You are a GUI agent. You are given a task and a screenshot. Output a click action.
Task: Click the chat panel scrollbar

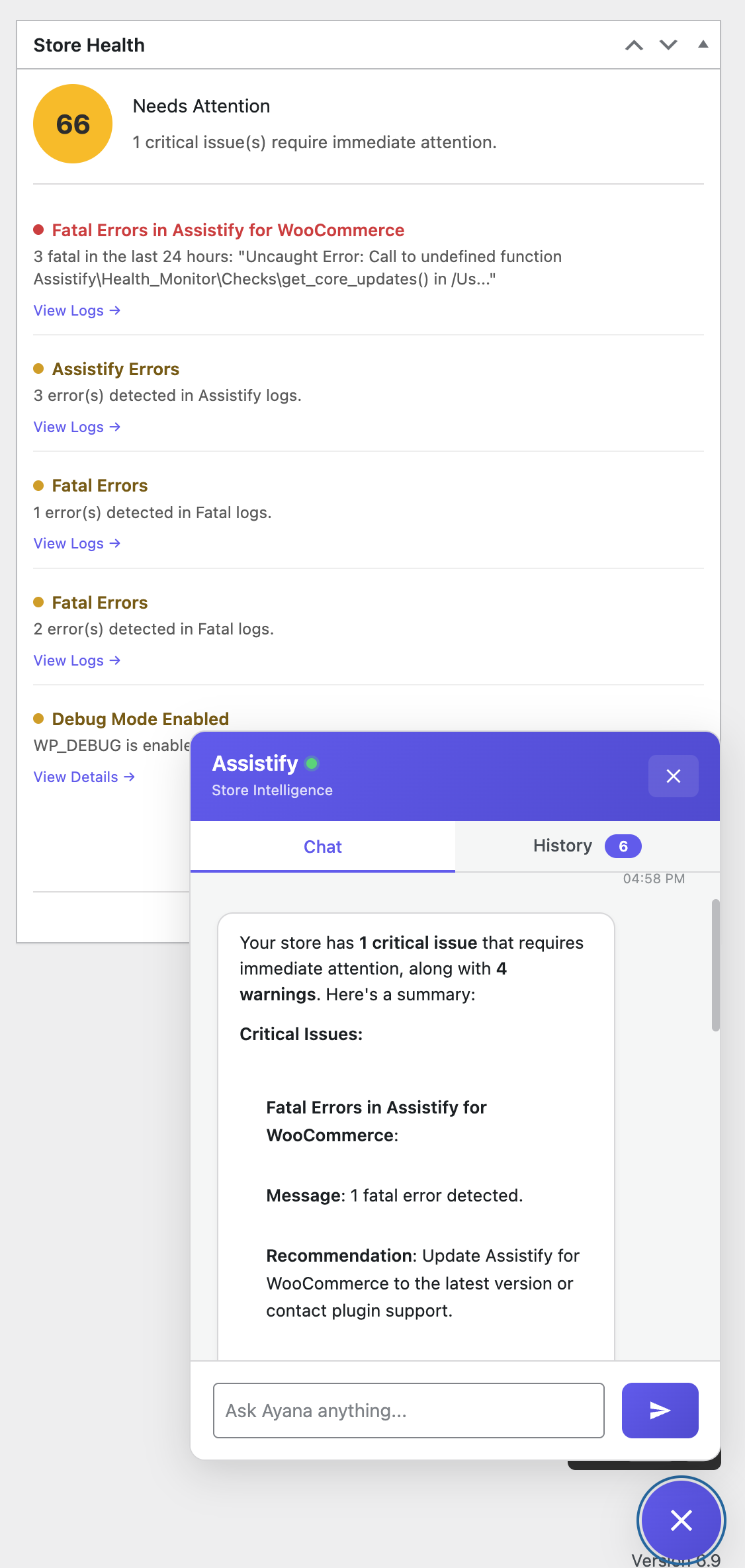(x=715, y=965)
